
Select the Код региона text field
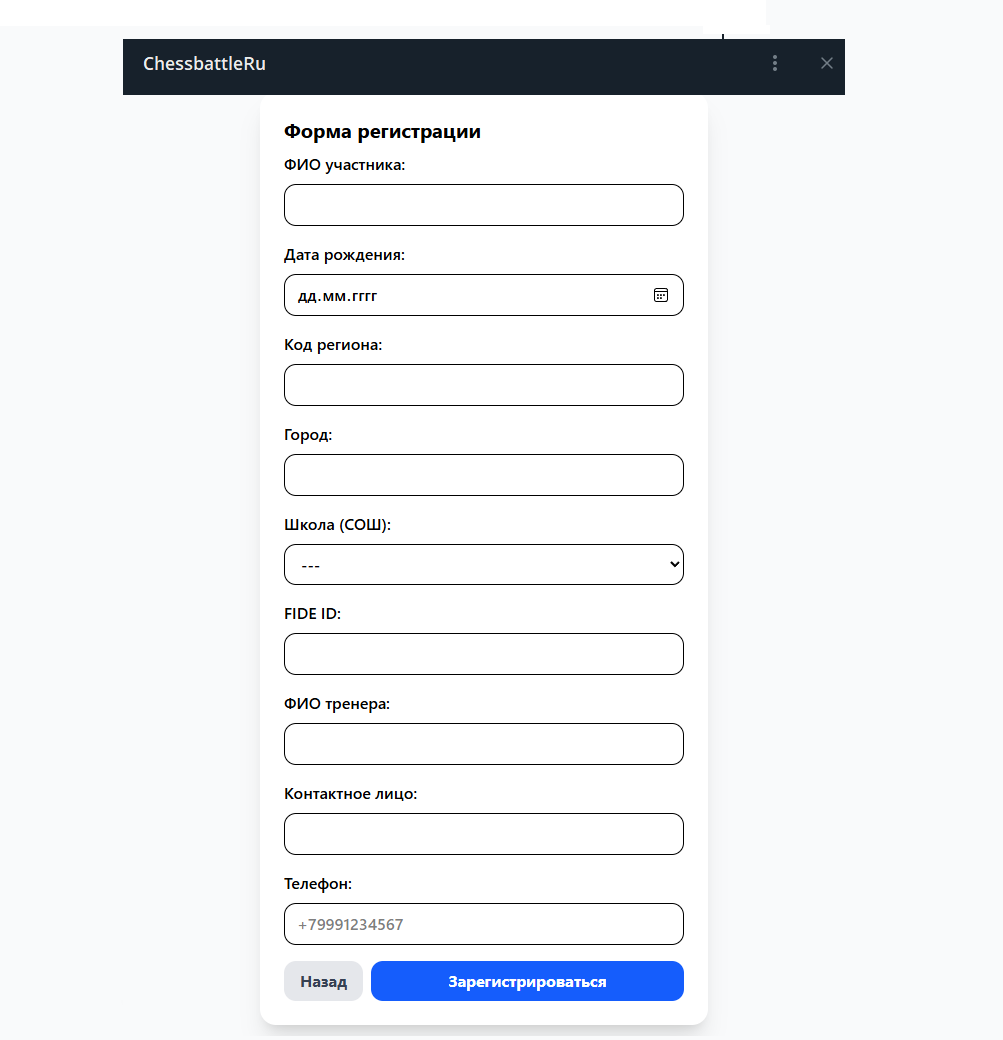pos(484,385)
